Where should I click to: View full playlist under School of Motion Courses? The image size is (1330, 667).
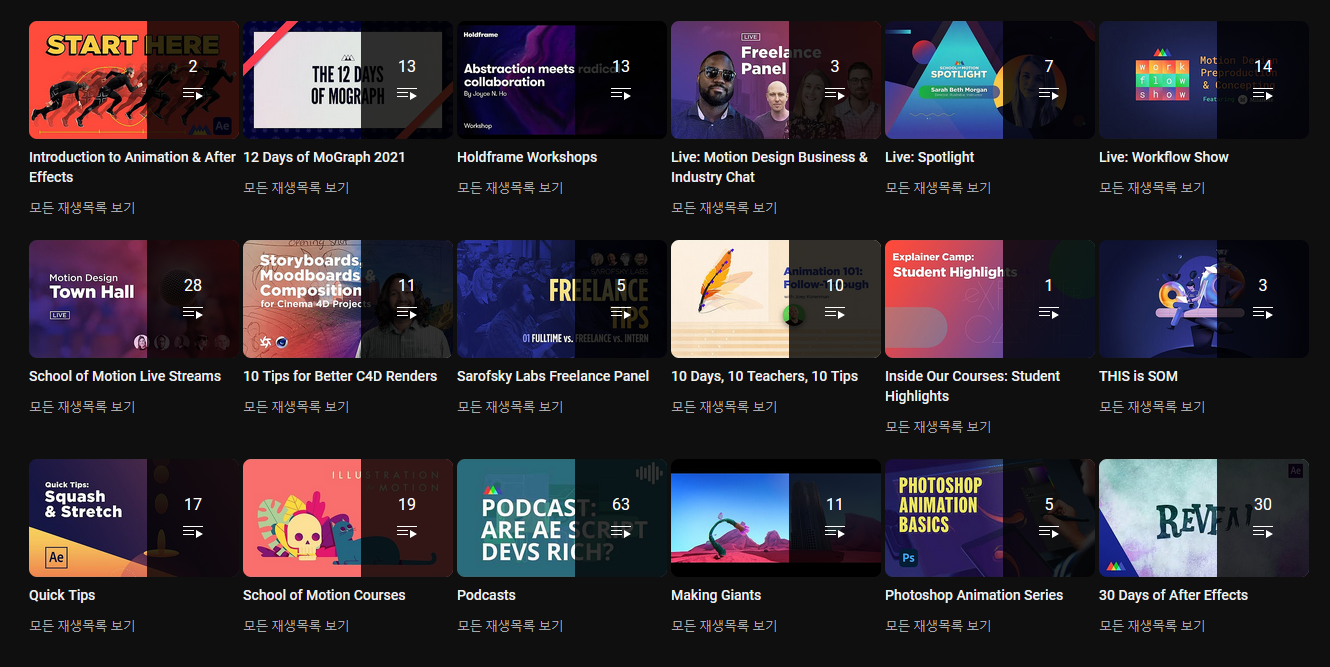click(x=296, y=626)
